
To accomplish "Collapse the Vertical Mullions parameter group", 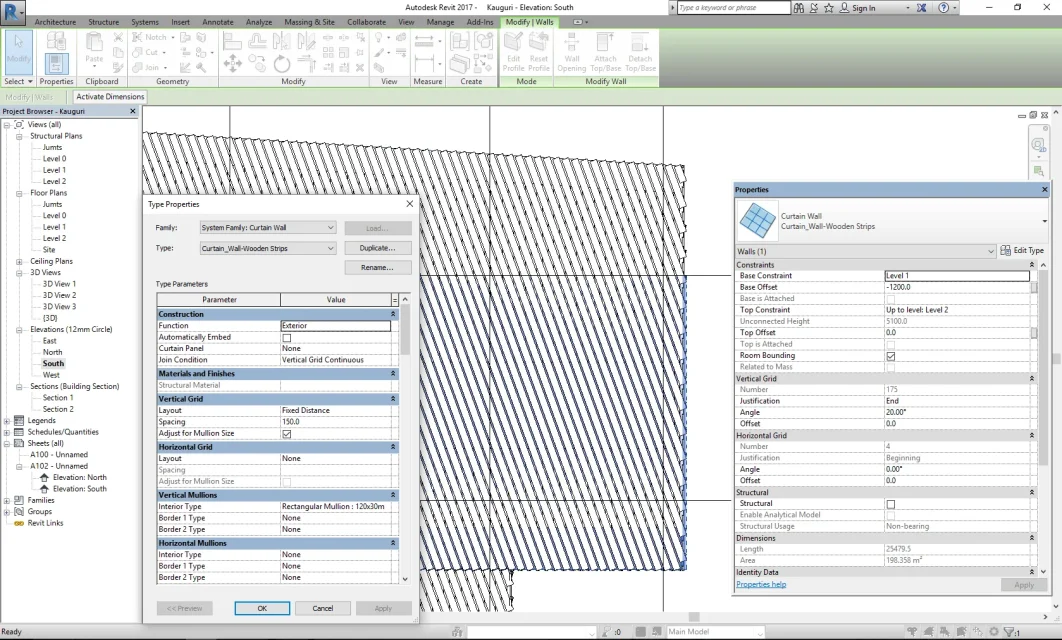I will coord(393,495).
